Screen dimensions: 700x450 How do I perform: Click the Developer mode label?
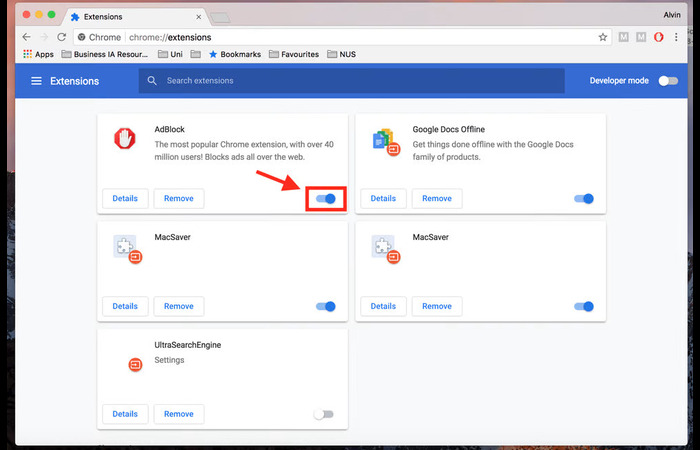pos(619,81)
